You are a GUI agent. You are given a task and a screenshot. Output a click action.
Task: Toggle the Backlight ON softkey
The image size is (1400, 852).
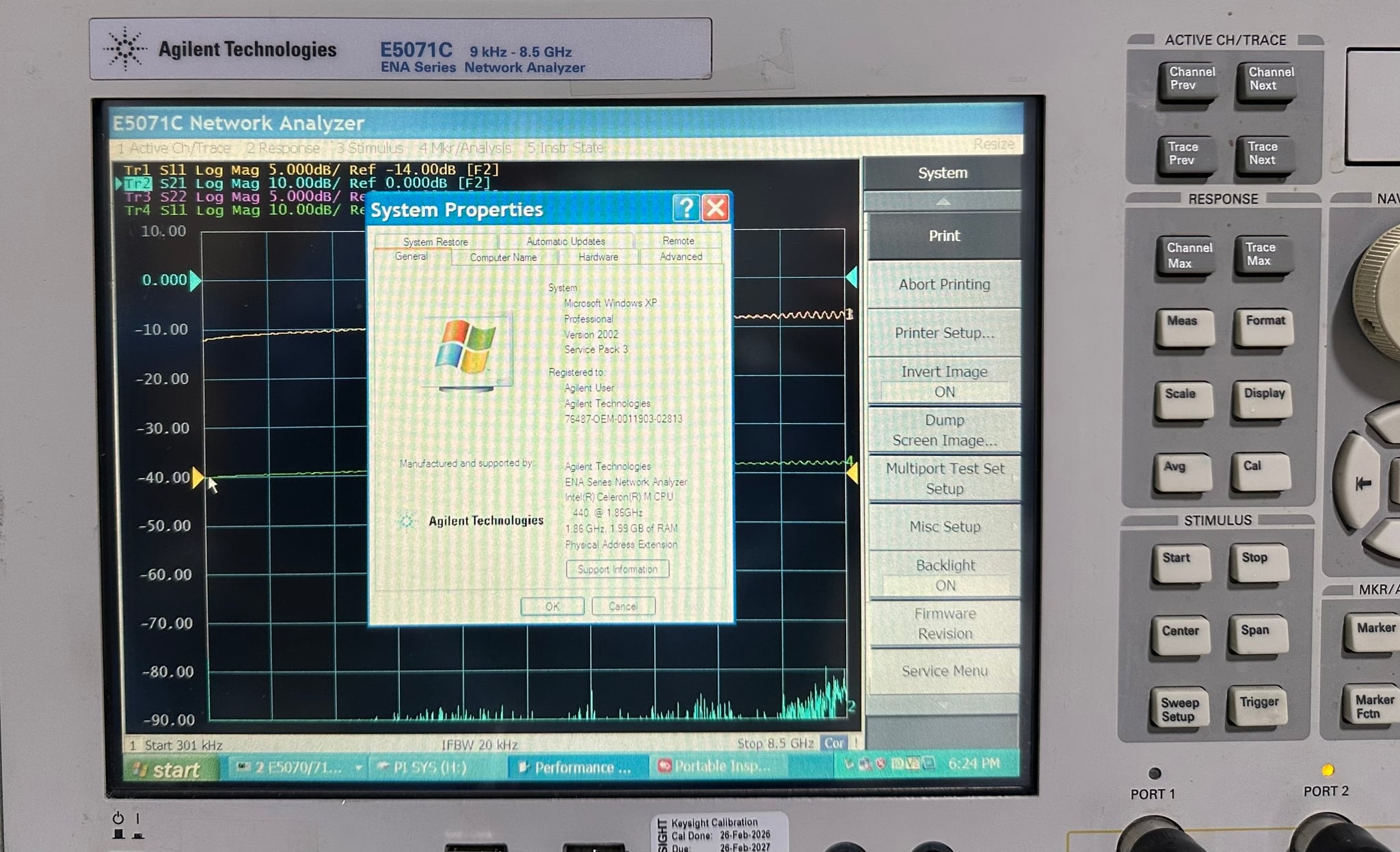[945, 575]
